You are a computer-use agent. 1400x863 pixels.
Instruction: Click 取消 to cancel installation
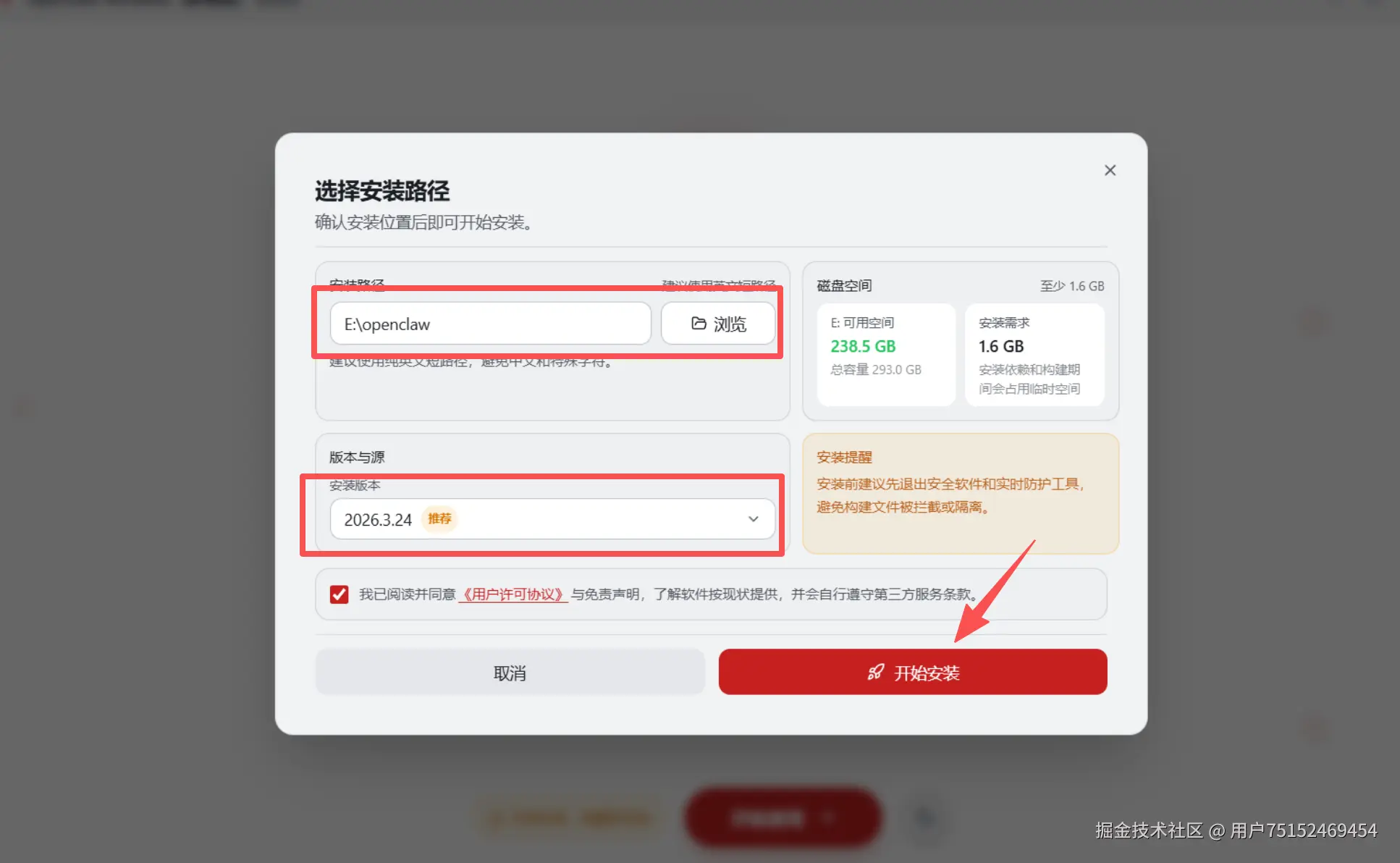pos(510,673)
